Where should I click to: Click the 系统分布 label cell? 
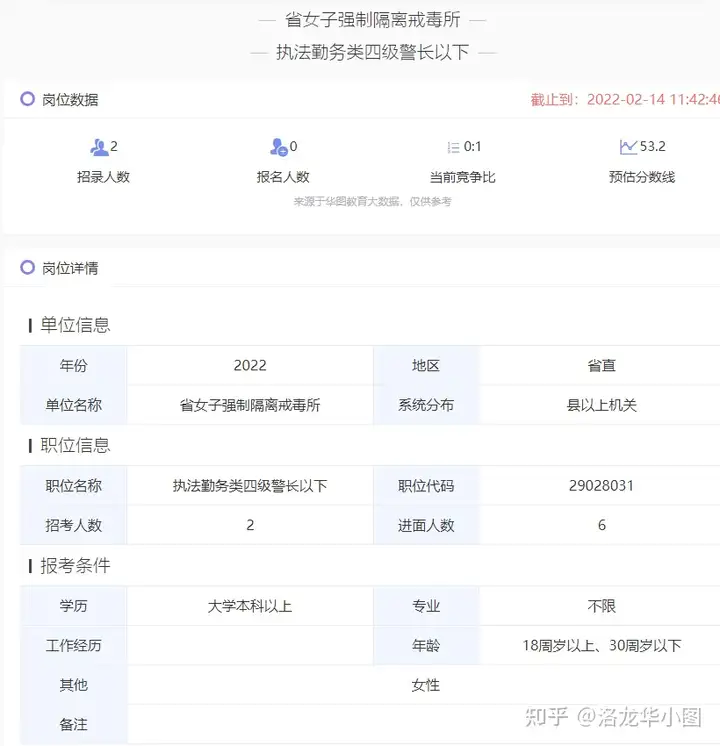[x=426, y=405]
